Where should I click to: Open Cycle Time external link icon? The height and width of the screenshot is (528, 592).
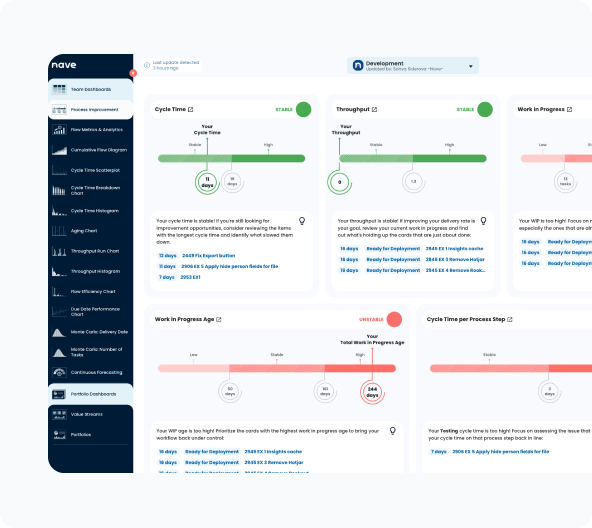190,110
